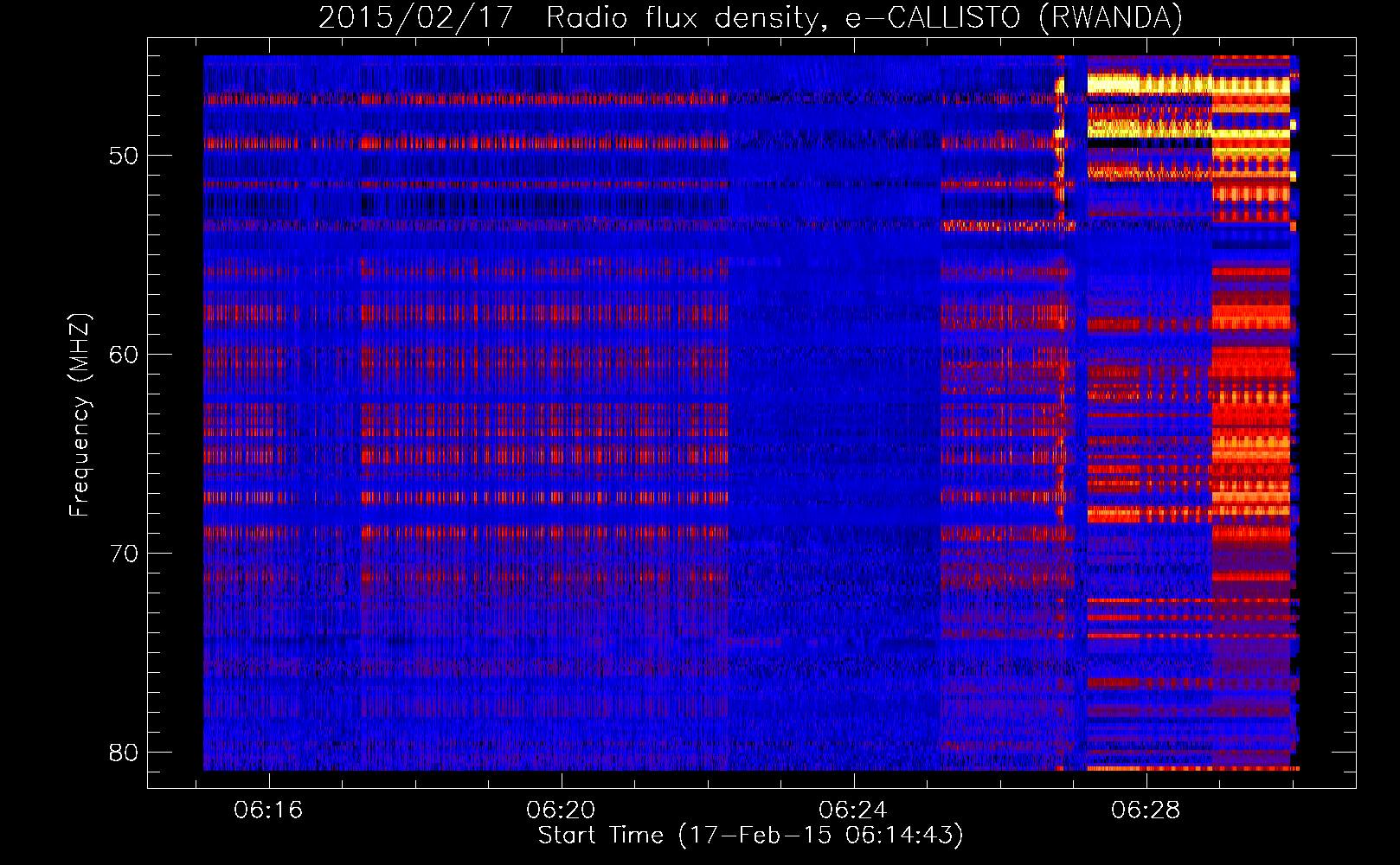Viewport: 1400px width, 865px height.
Task: Click the 06:20 time tick label
Action: 561,810
